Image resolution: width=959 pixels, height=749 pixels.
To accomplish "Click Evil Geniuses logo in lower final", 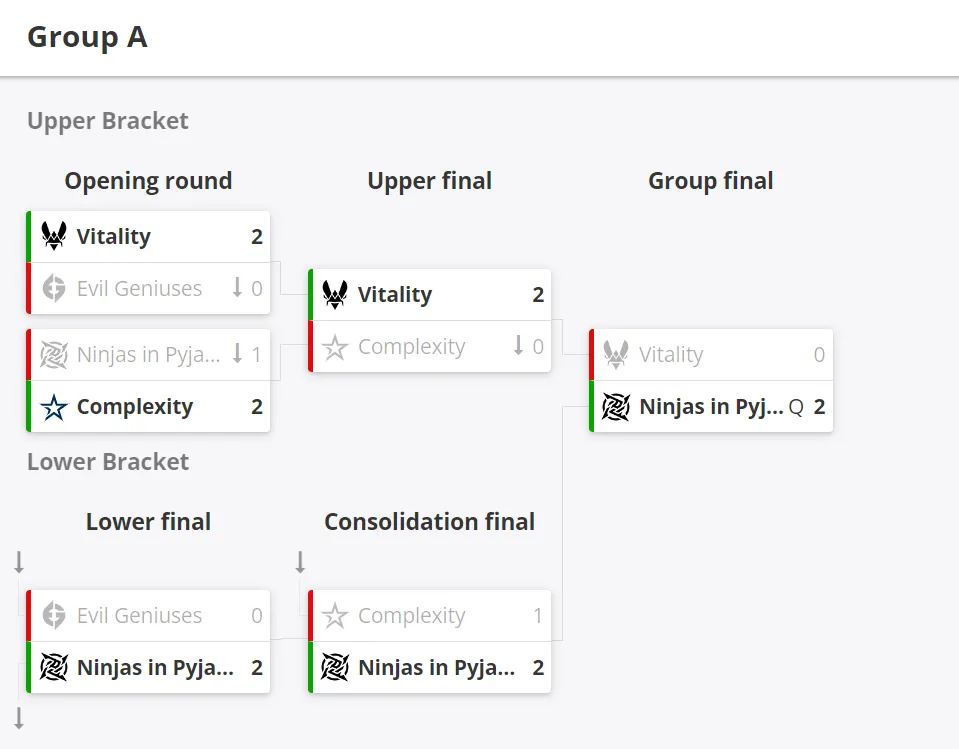I will click(x=54, y=615).
